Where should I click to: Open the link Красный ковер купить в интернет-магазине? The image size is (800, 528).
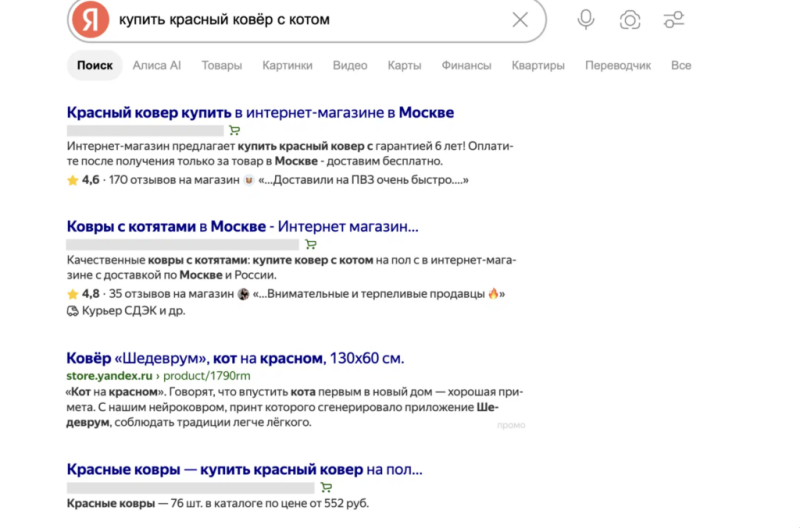260,112
